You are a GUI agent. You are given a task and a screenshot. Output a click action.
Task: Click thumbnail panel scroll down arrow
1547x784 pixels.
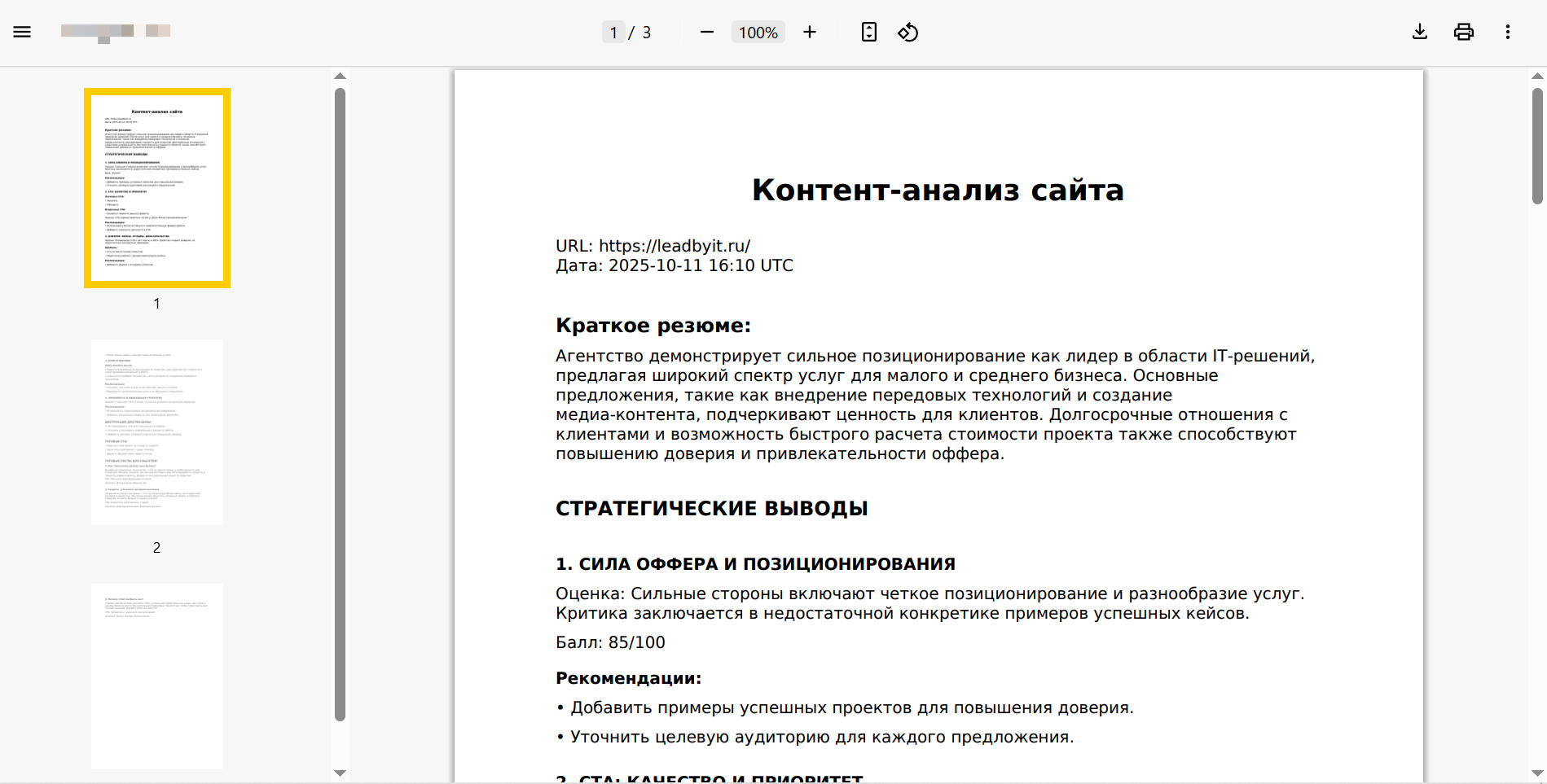[x=341, y=773]
